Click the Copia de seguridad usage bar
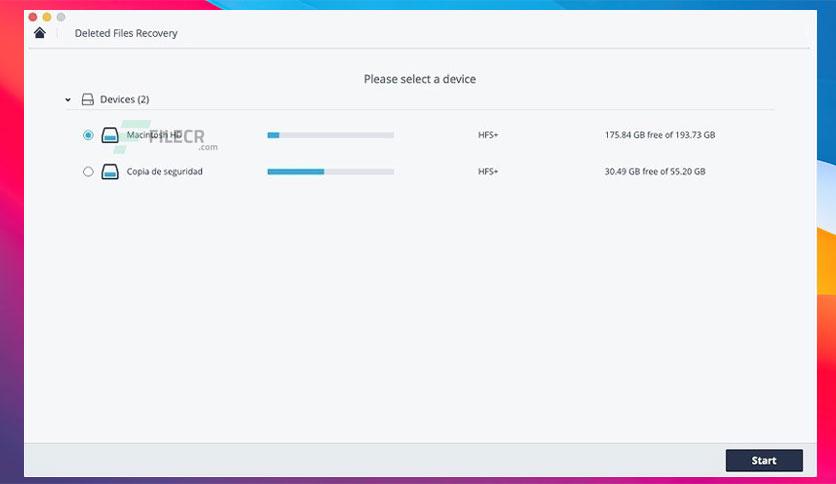This screenshot has height=484, width=836. pyautogui.click(x=331, y=172)
